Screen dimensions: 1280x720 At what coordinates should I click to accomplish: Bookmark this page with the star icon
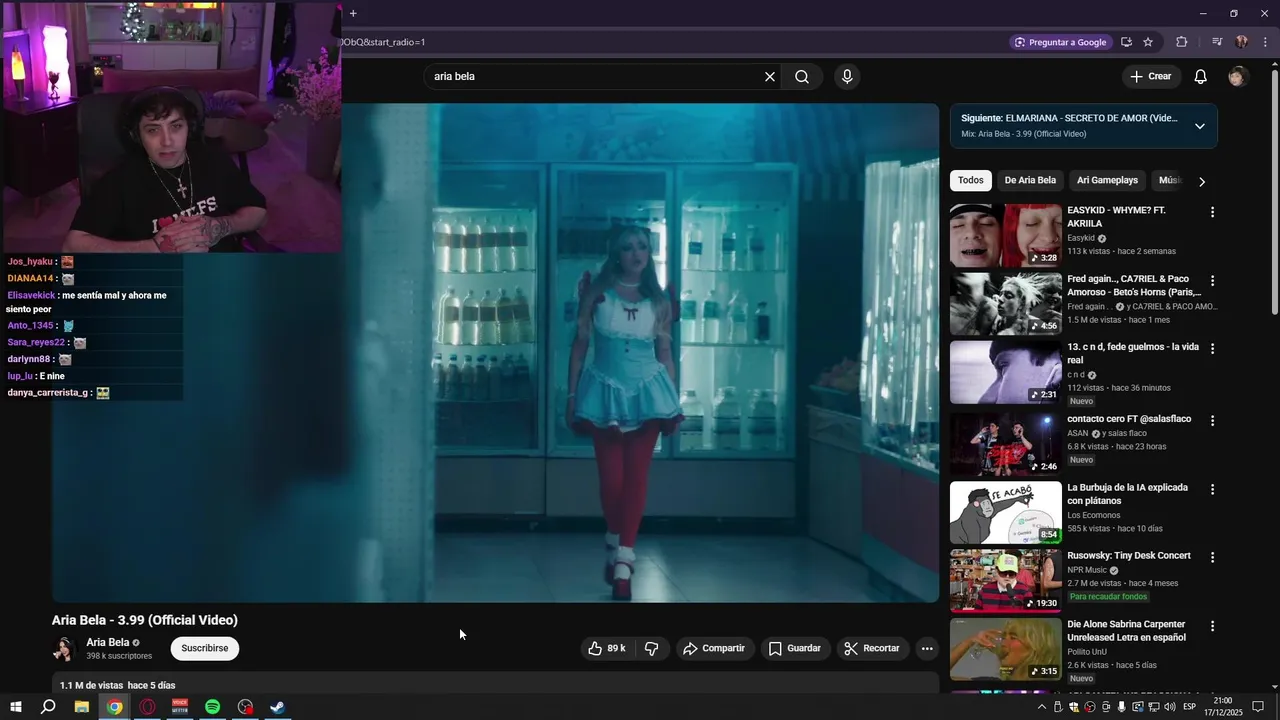tap(1148, 42)
